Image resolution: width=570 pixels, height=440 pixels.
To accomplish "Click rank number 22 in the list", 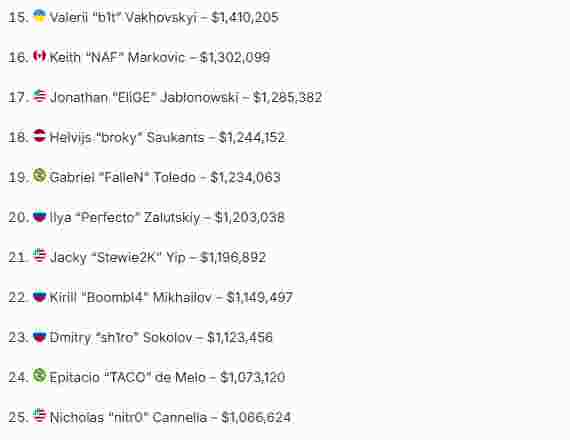I will (x=17, y=297).
